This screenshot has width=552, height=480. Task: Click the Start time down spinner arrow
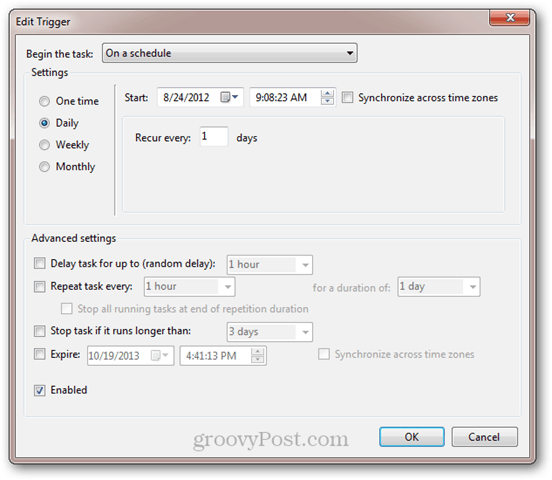[327, 101]
